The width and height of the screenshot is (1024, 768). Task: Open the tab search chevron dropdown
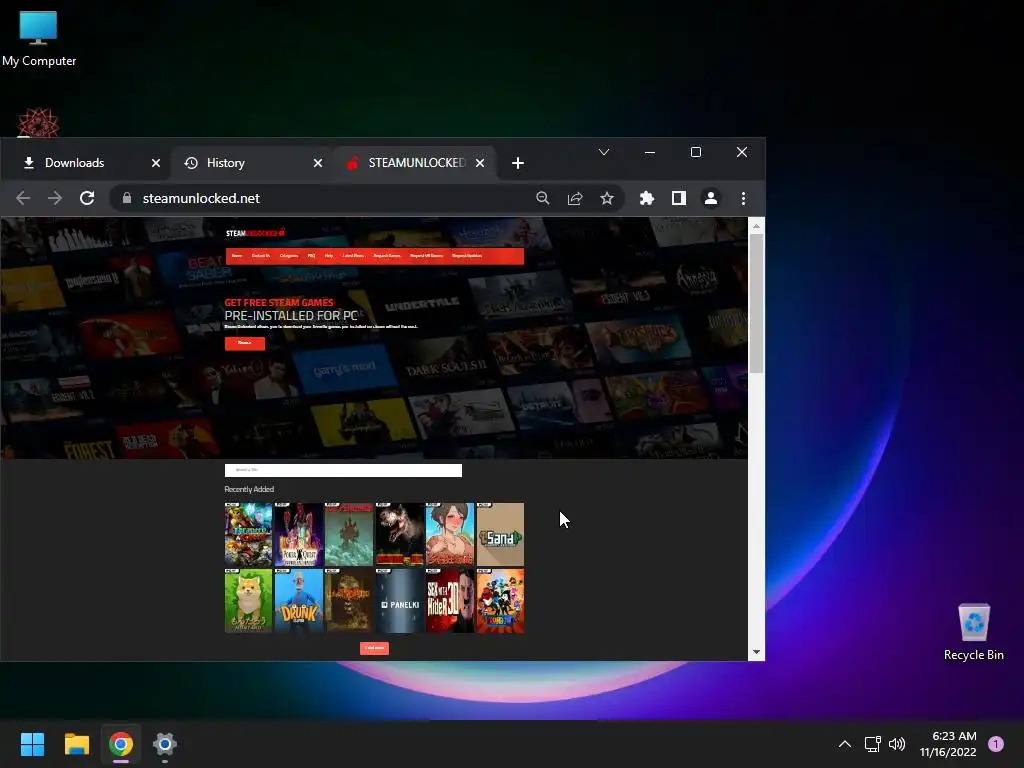pyautogui.click(x=604, y=152)
